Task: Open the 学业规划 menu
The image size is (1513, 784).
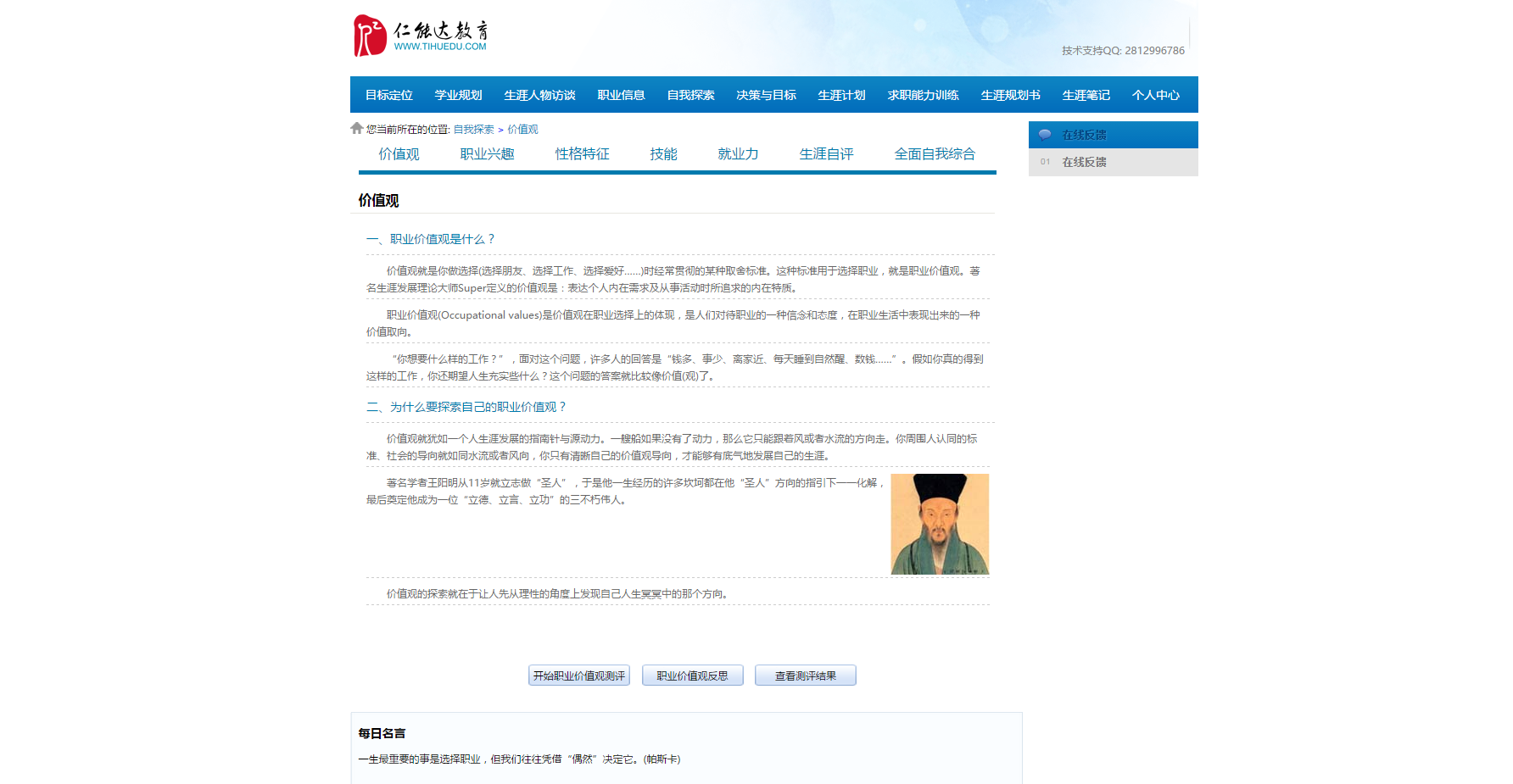Action: 459,95
